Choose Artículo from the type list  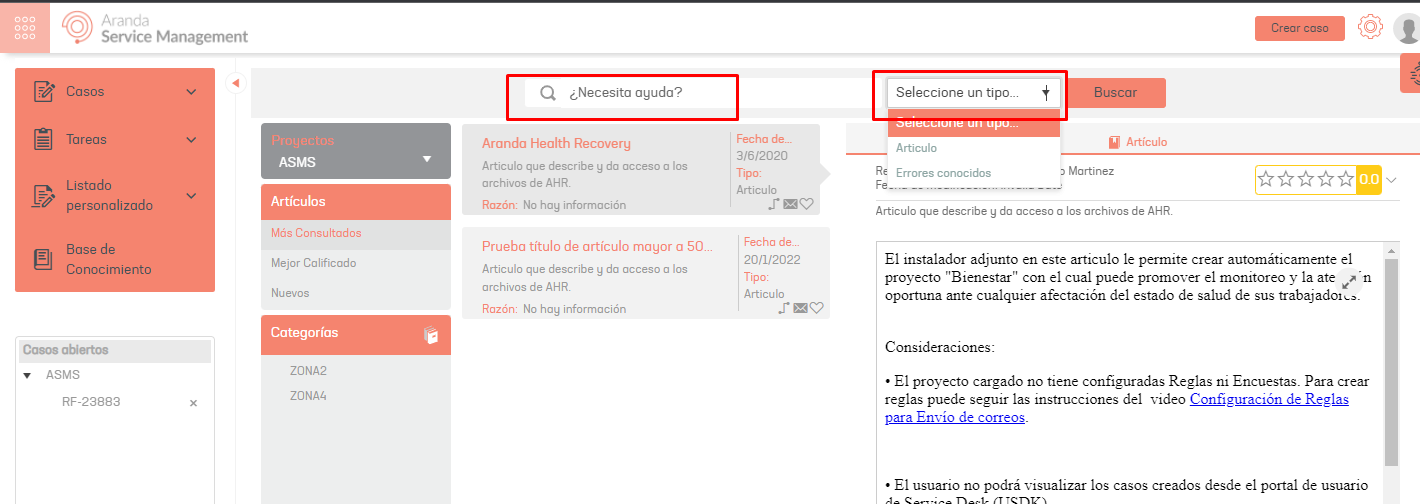click(x=974, y=148)
